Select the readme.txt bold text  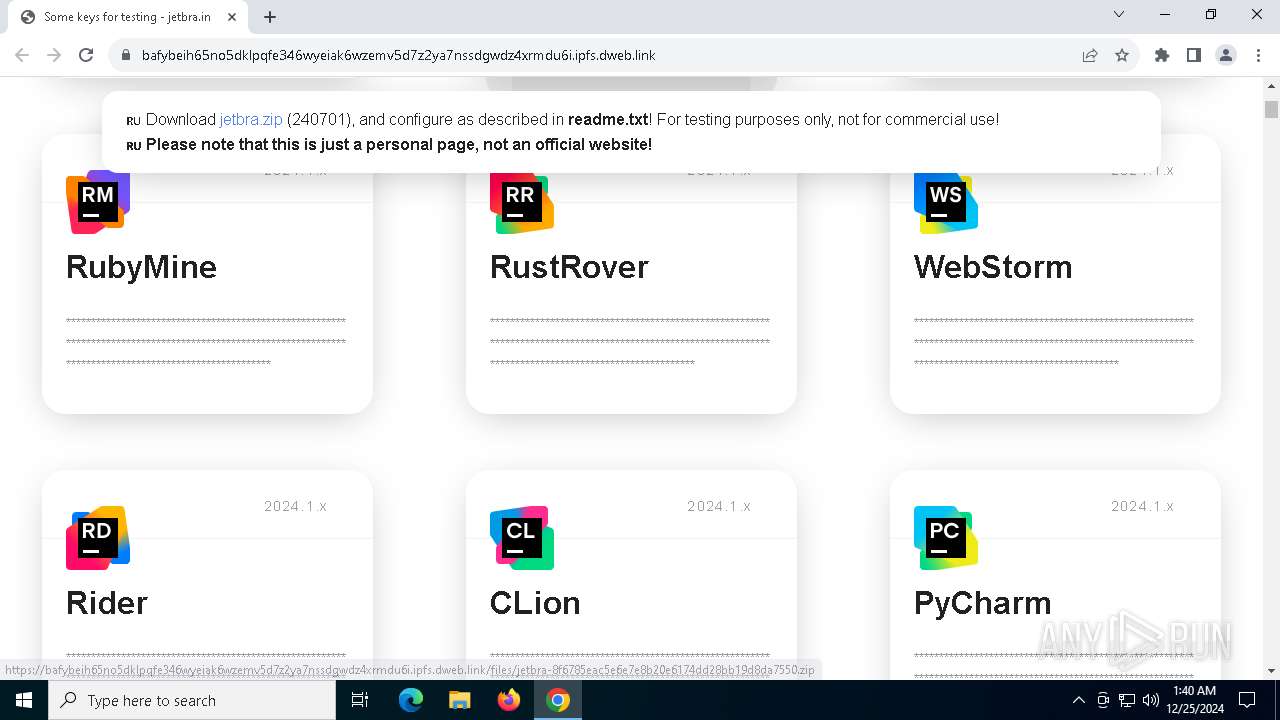[608, 119]
